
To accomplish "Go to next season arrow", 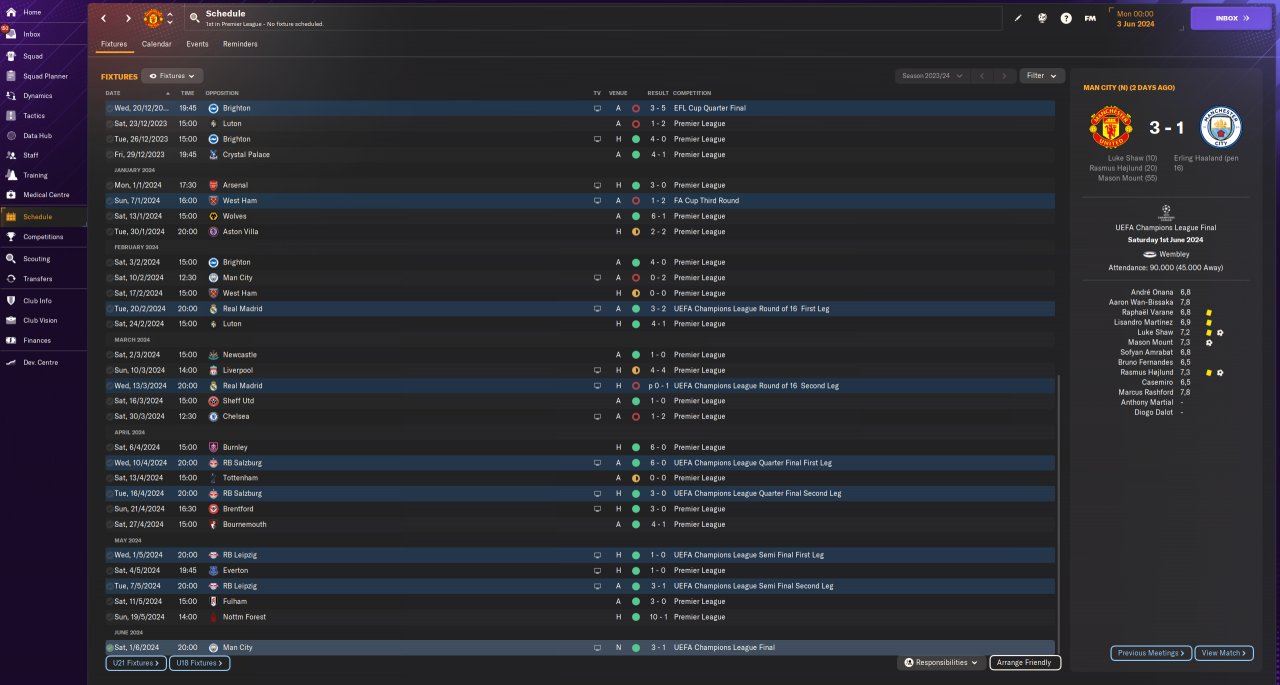I will click(1004, 76).
